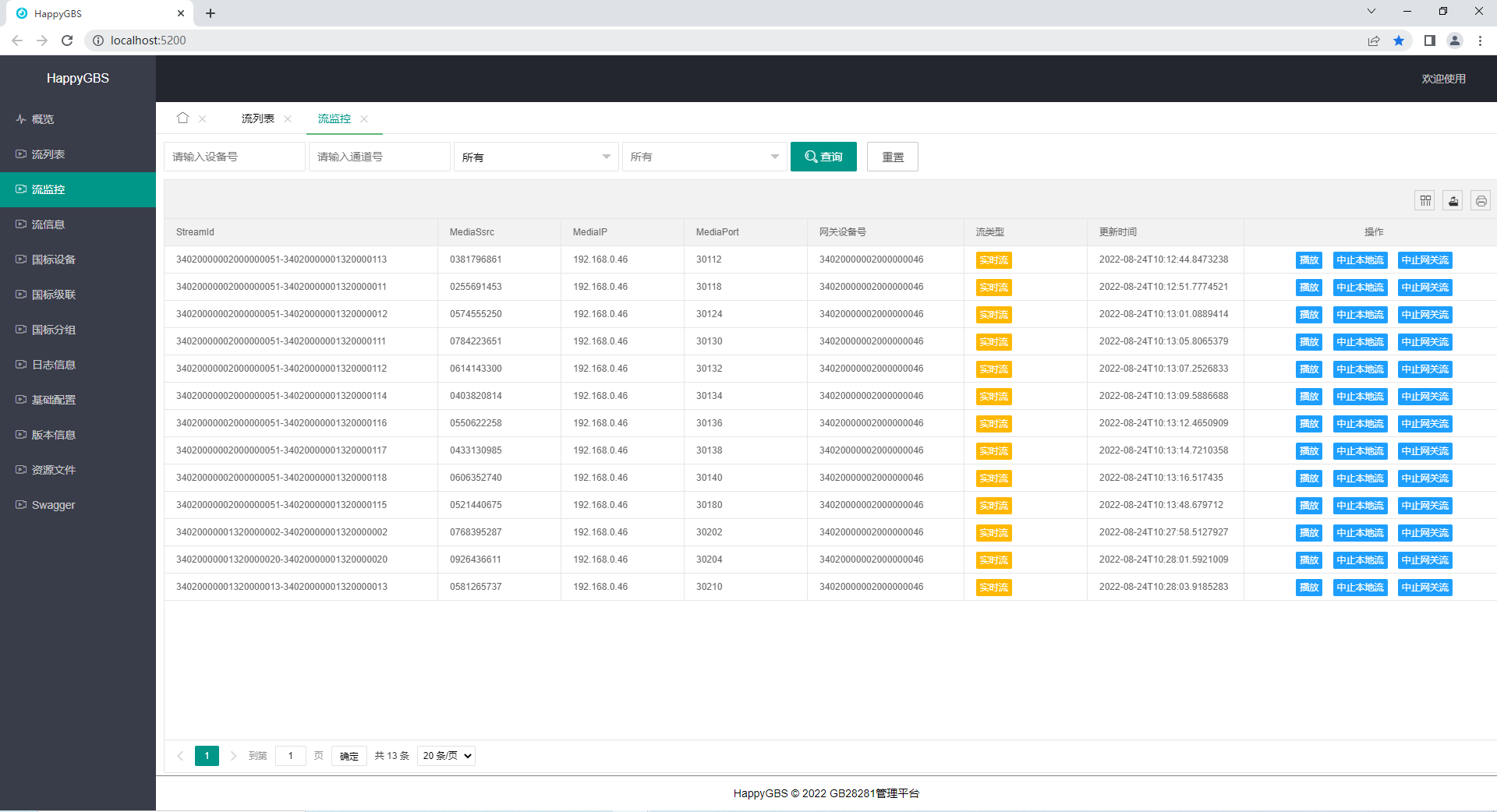Screen dimensions: 1497x812
Task: Click 播放 for port 30132 row
Action: tap(1309, 369)
